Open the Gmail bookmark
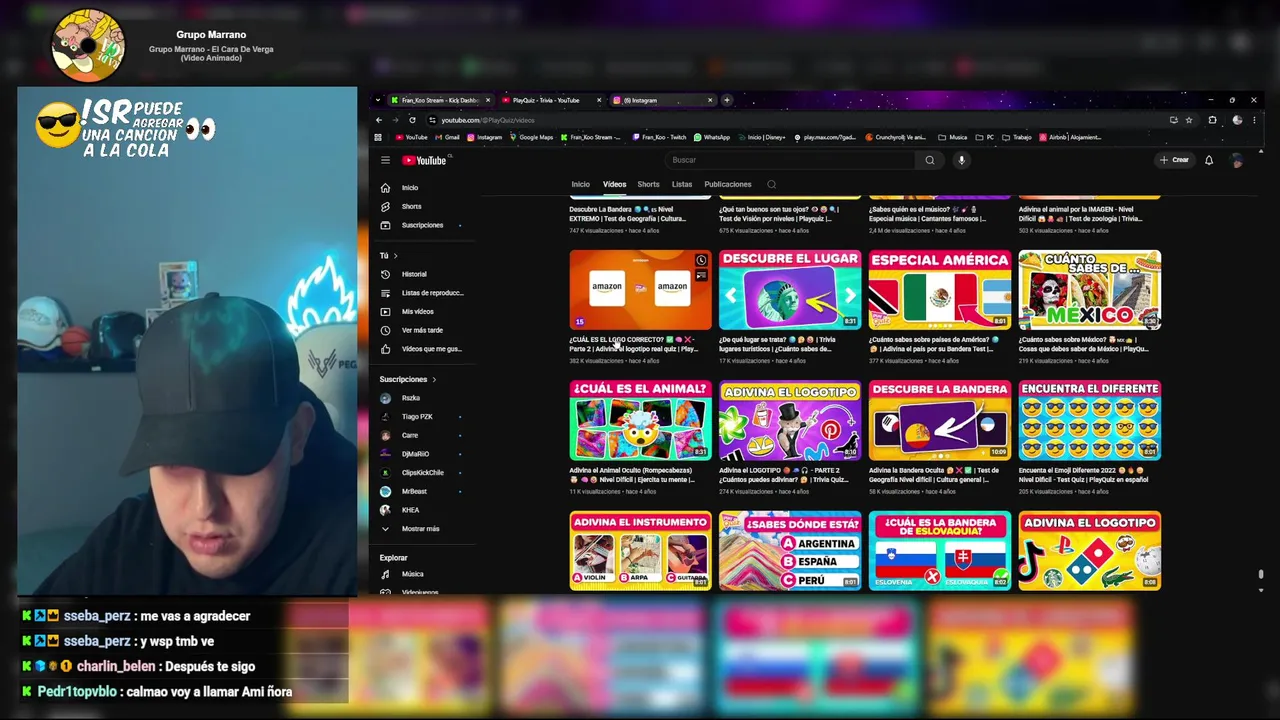The width and height of the screenshot is (1280, 720). coord(447,137)
